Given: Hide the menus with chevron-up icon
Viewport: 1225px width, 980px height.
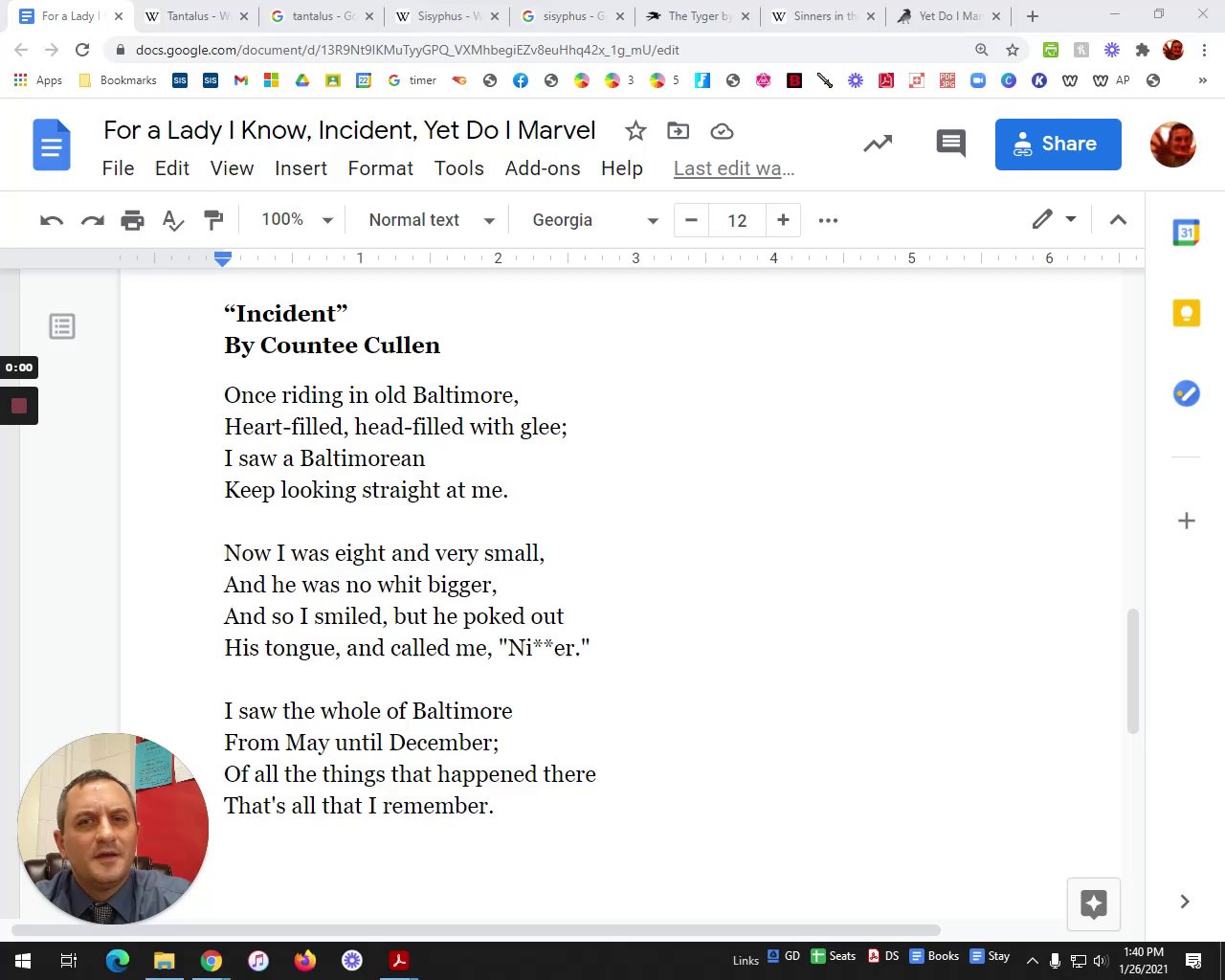Looking at the screenshot, I should 1118,220.
